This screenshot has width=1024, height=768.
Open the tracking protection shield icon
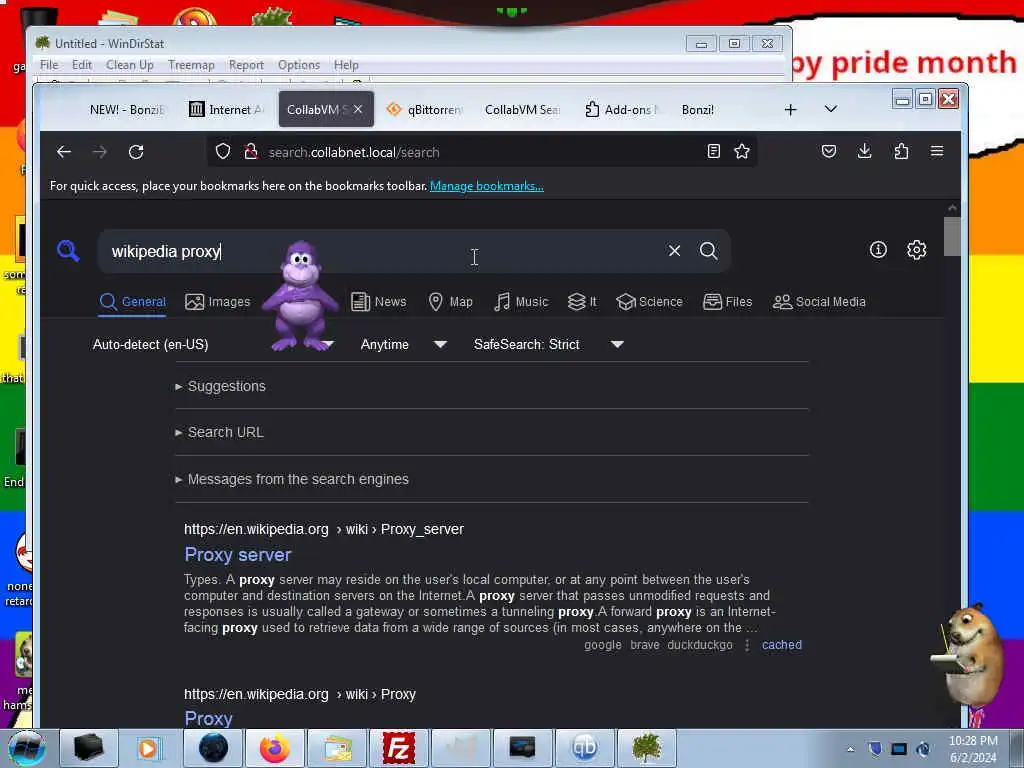(x=223, y=152)
